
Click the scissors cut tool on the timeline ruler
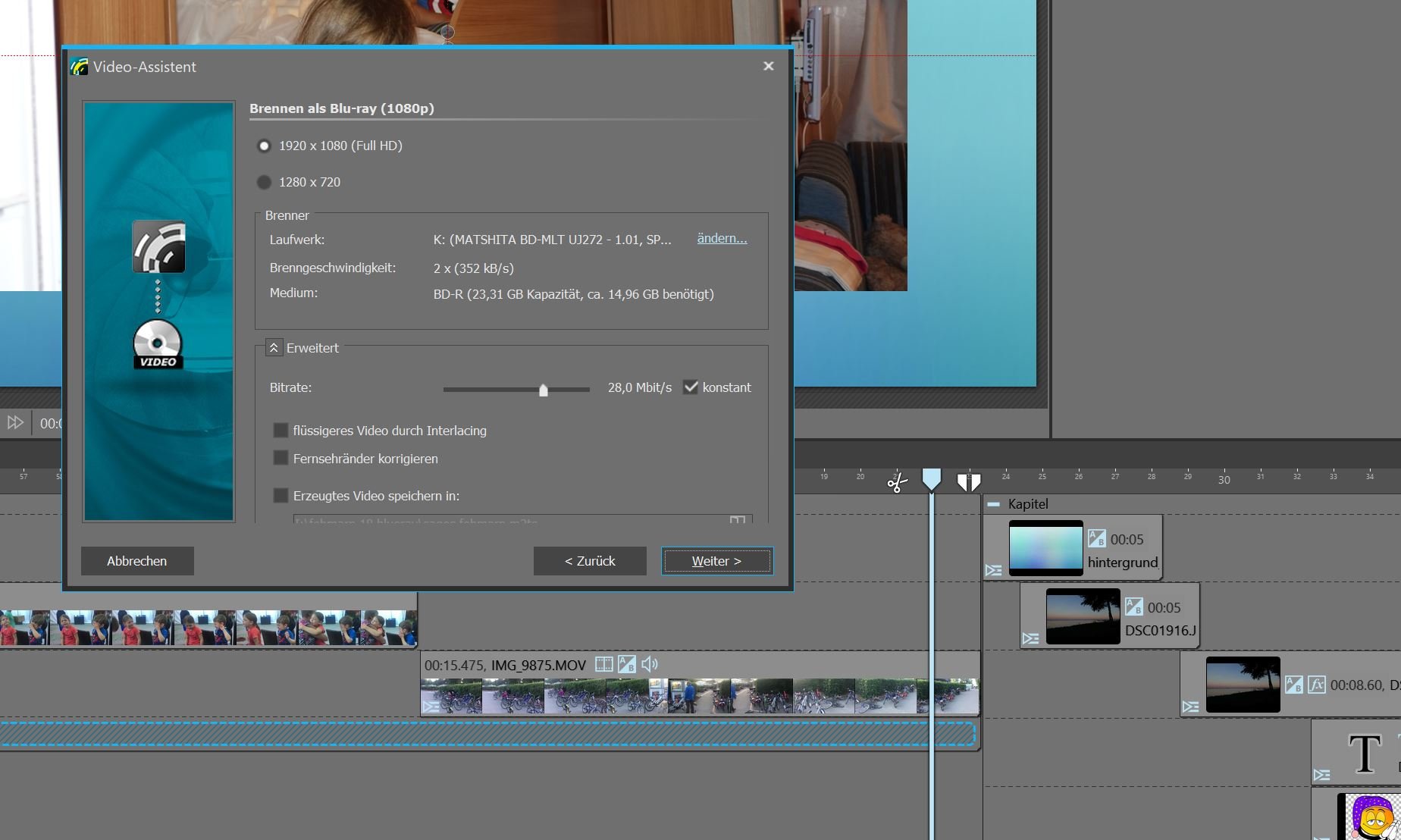point(897,483)
